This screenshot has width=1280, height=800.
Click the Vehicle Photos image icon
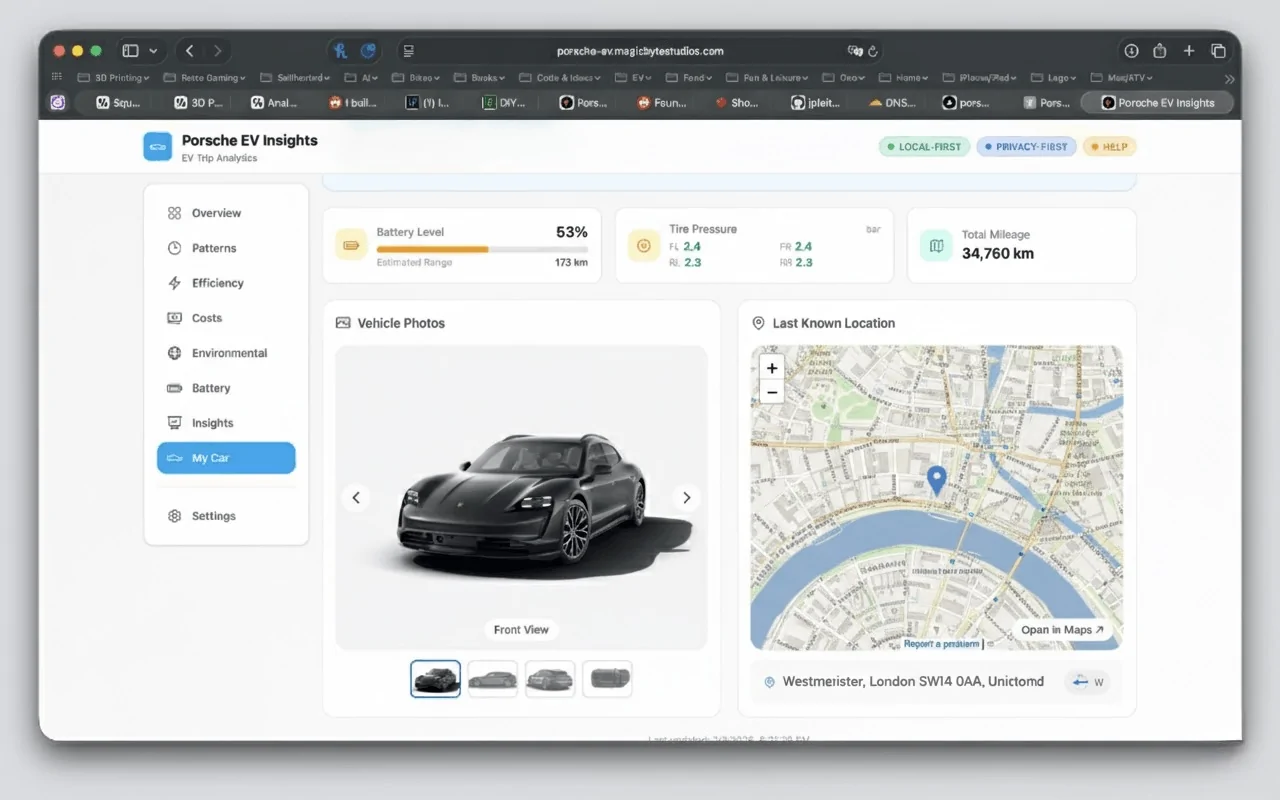click(x=343, y=323)
